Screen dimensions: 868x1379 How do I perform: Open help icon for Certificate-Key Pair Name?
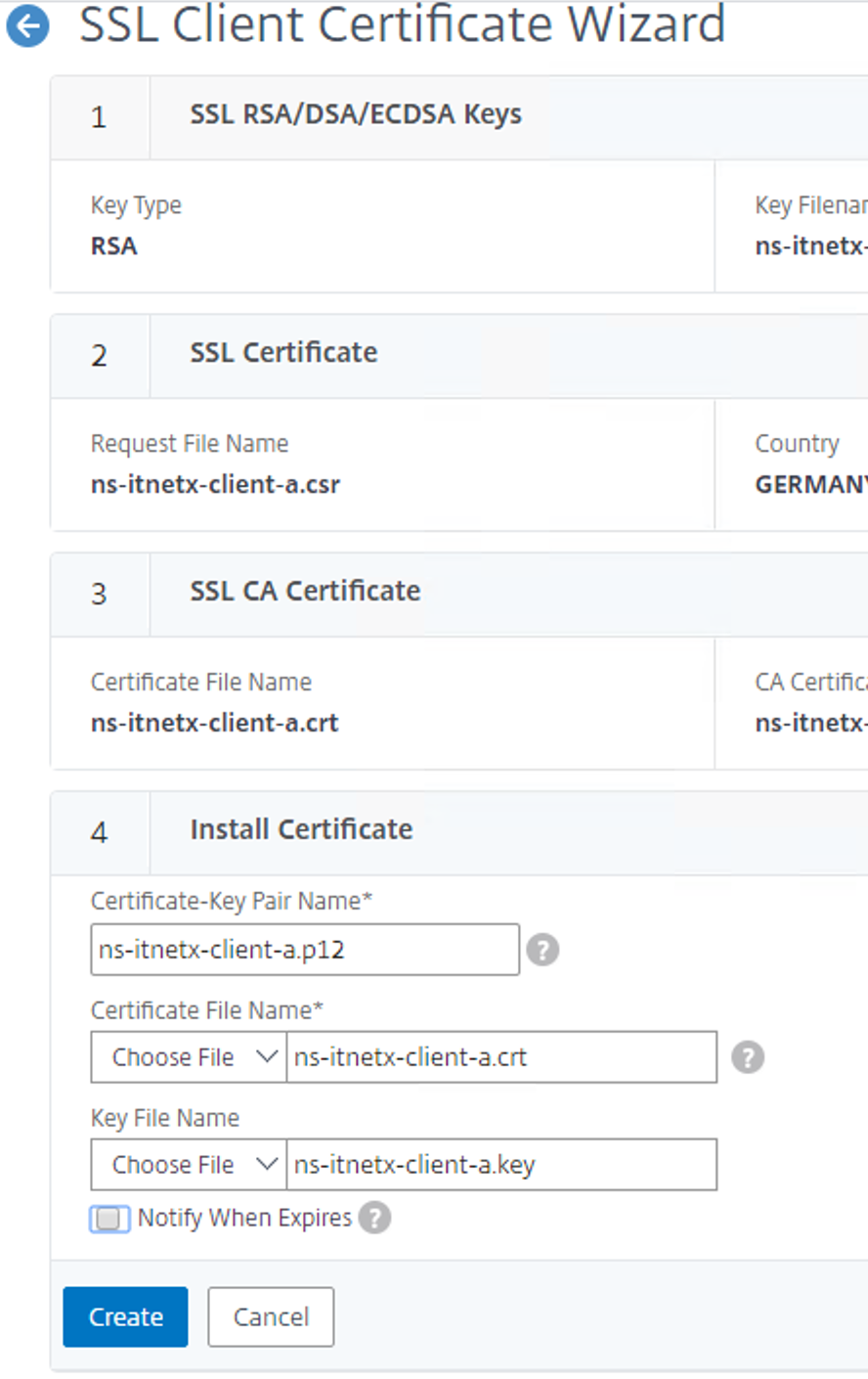542,950
